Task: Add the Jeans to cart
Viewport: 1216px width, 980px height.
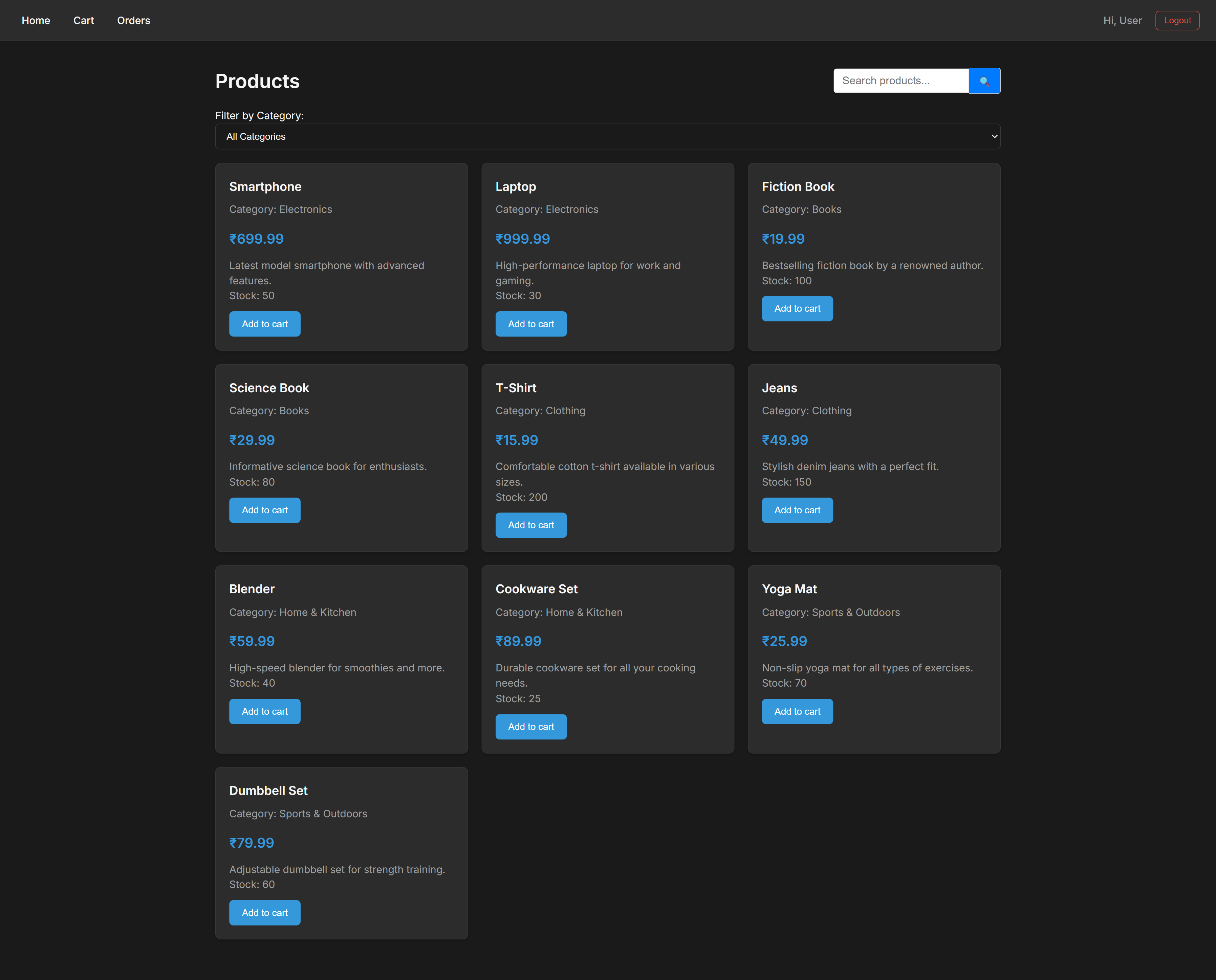Action: click(x=797, y=510)
